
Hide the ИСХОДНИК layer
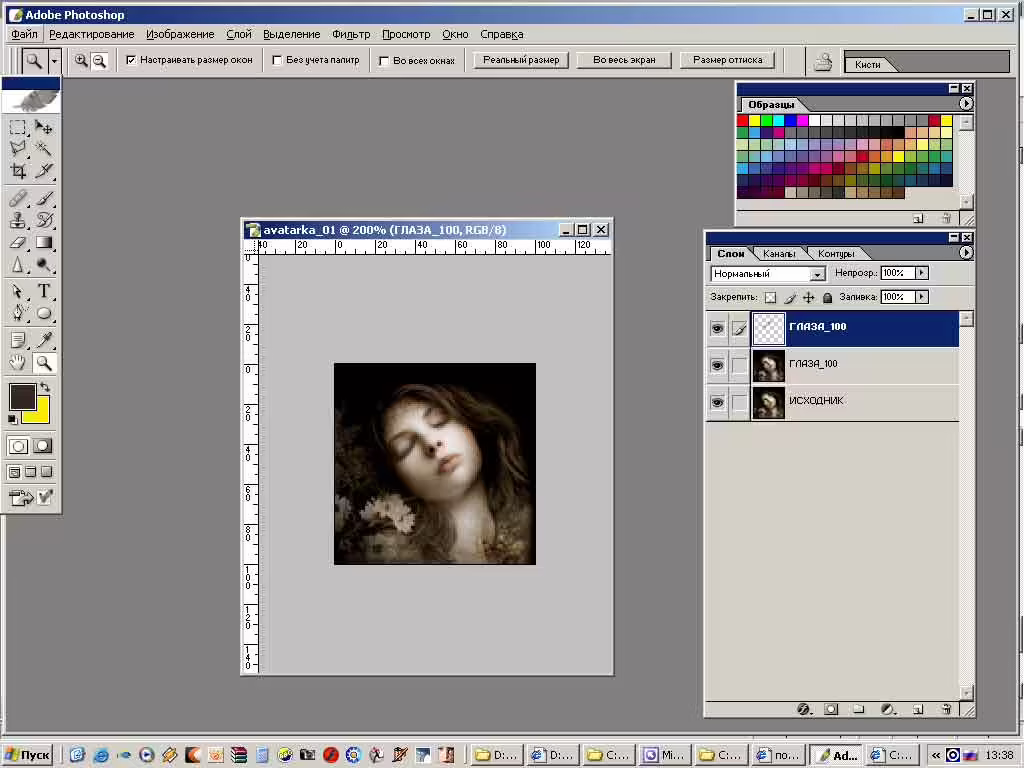tap(717, 402)
